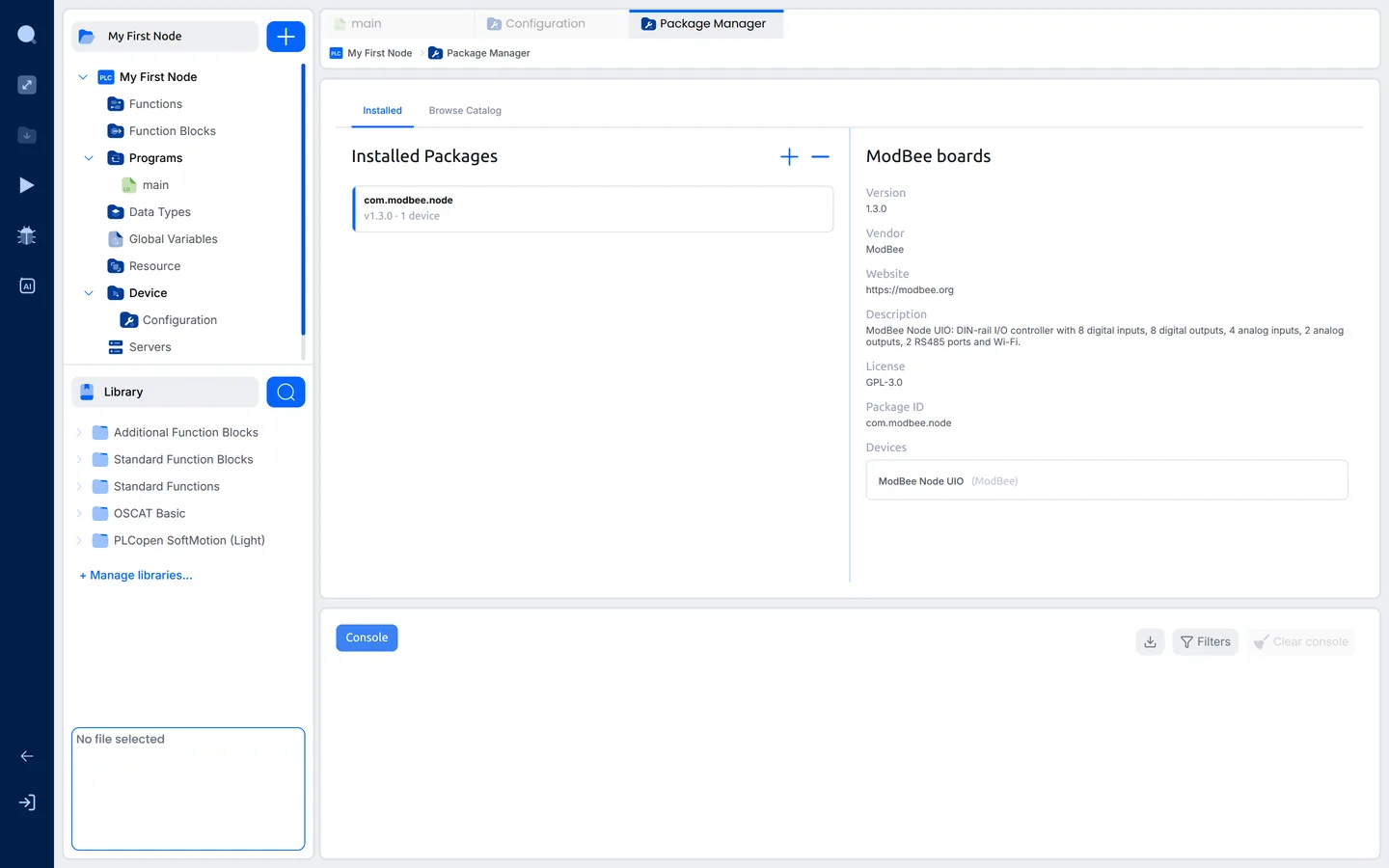
Task: Open Servers in the project tree
Action: [150, 347]
